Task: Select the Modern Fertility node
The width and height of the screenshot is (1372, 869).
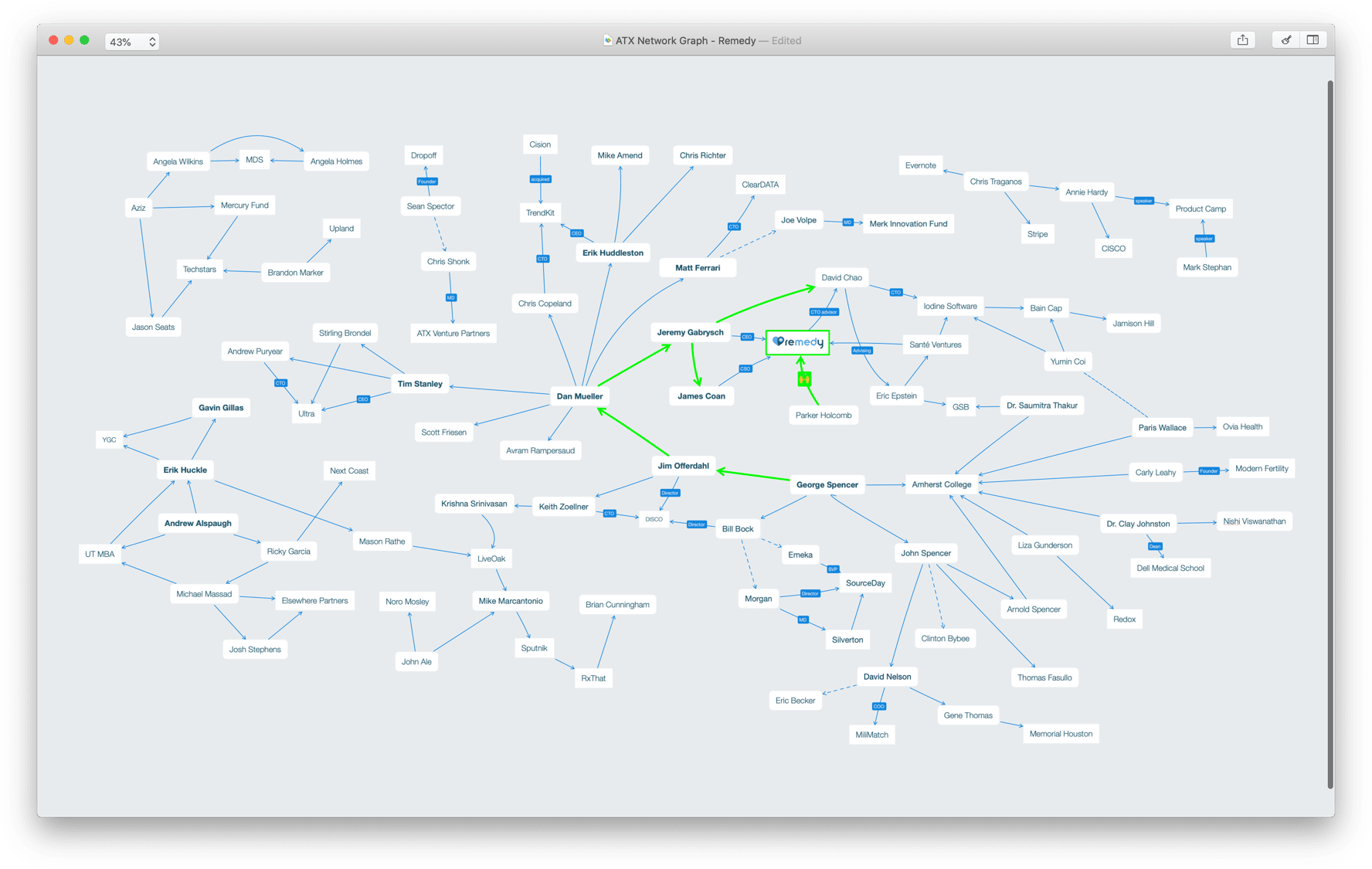Action: 1262,469
